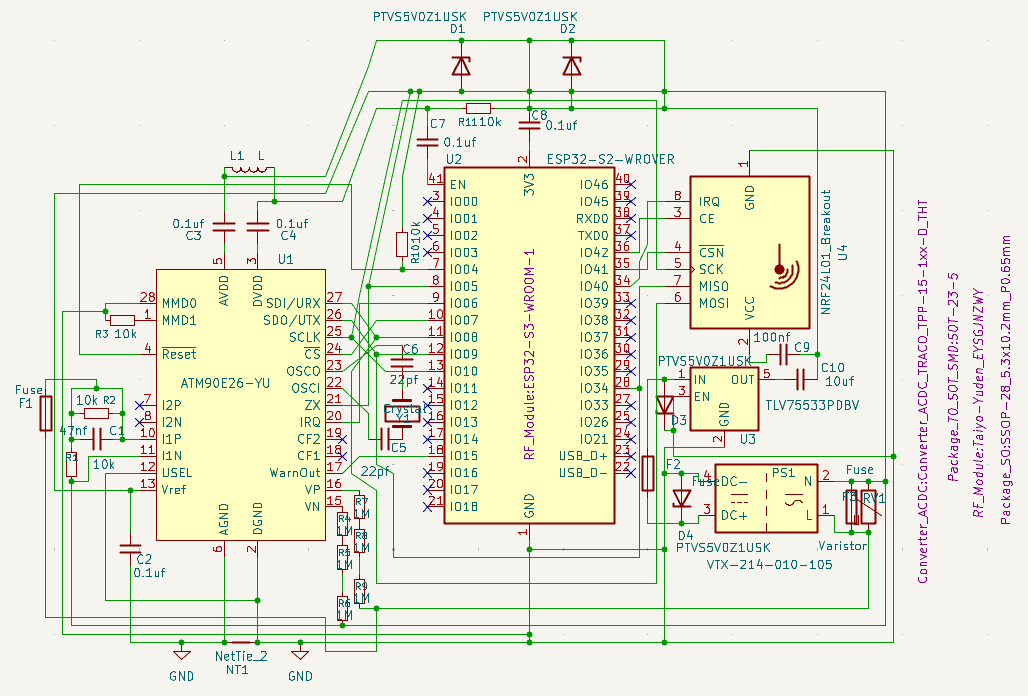The height and width of the screenshot is (696, 1028).
Task: Select the MISO pin label on U4
Action: click(713, 286)
